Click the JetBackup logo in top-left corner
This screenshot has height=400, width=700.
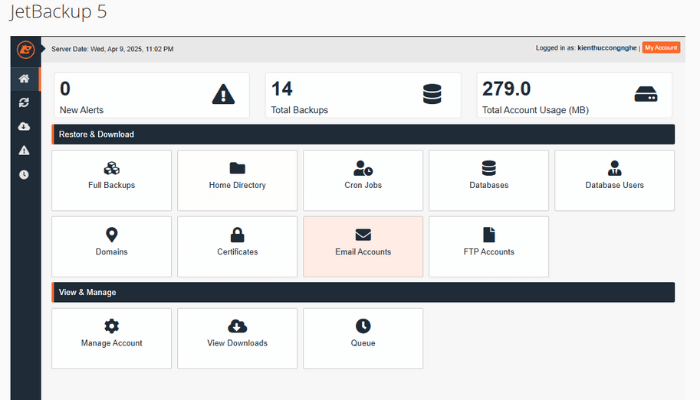pyautogui.click(x=25, y=49)
